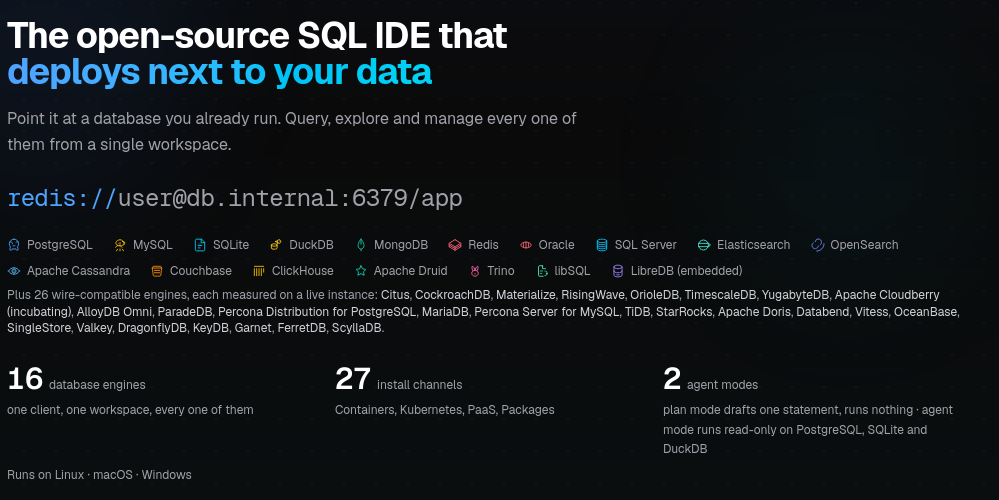
Task: Select the Couchbase label
Action: point(201,271)
